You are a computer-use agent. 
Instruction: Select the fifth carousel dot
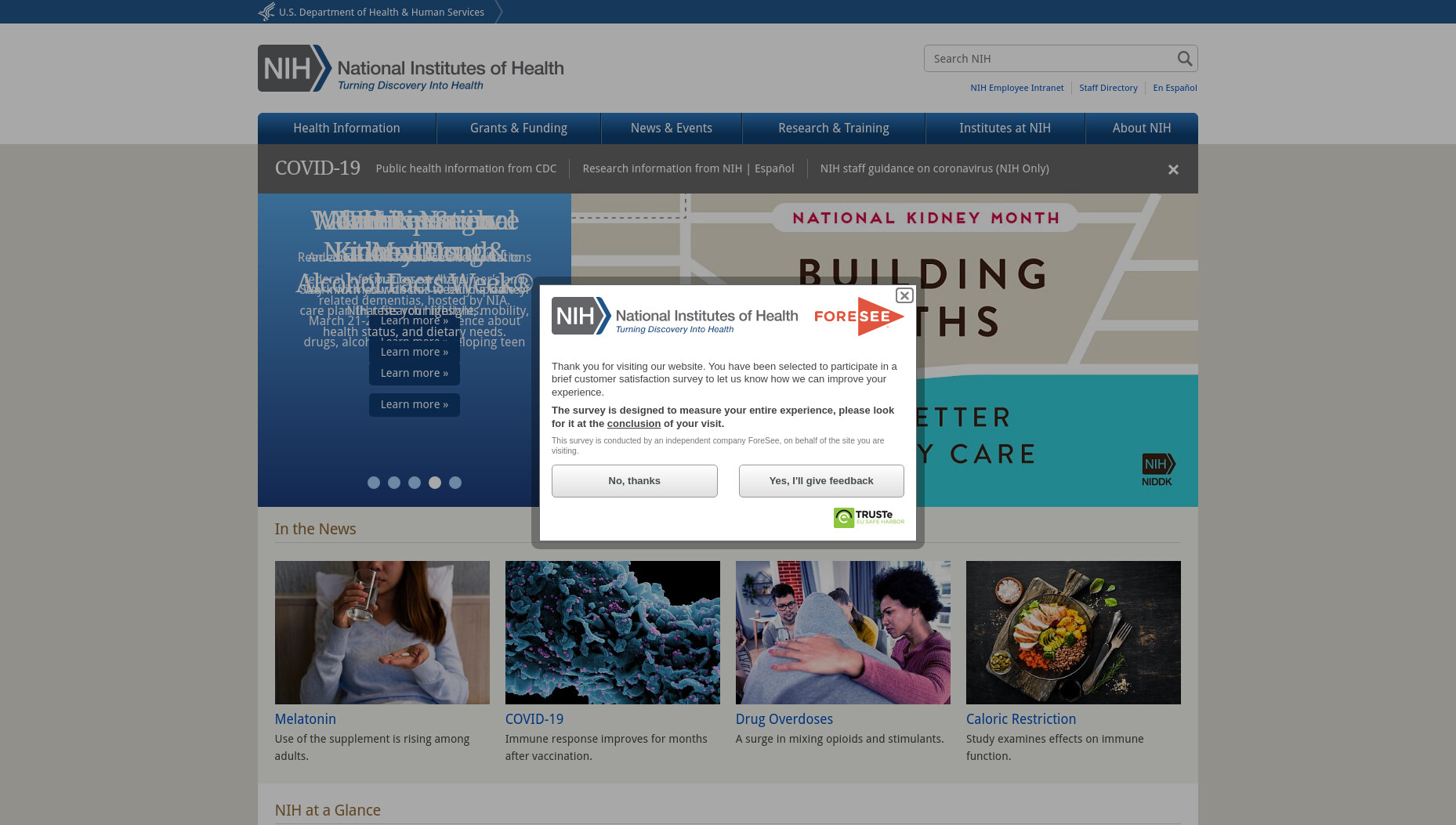pos(455,483)
